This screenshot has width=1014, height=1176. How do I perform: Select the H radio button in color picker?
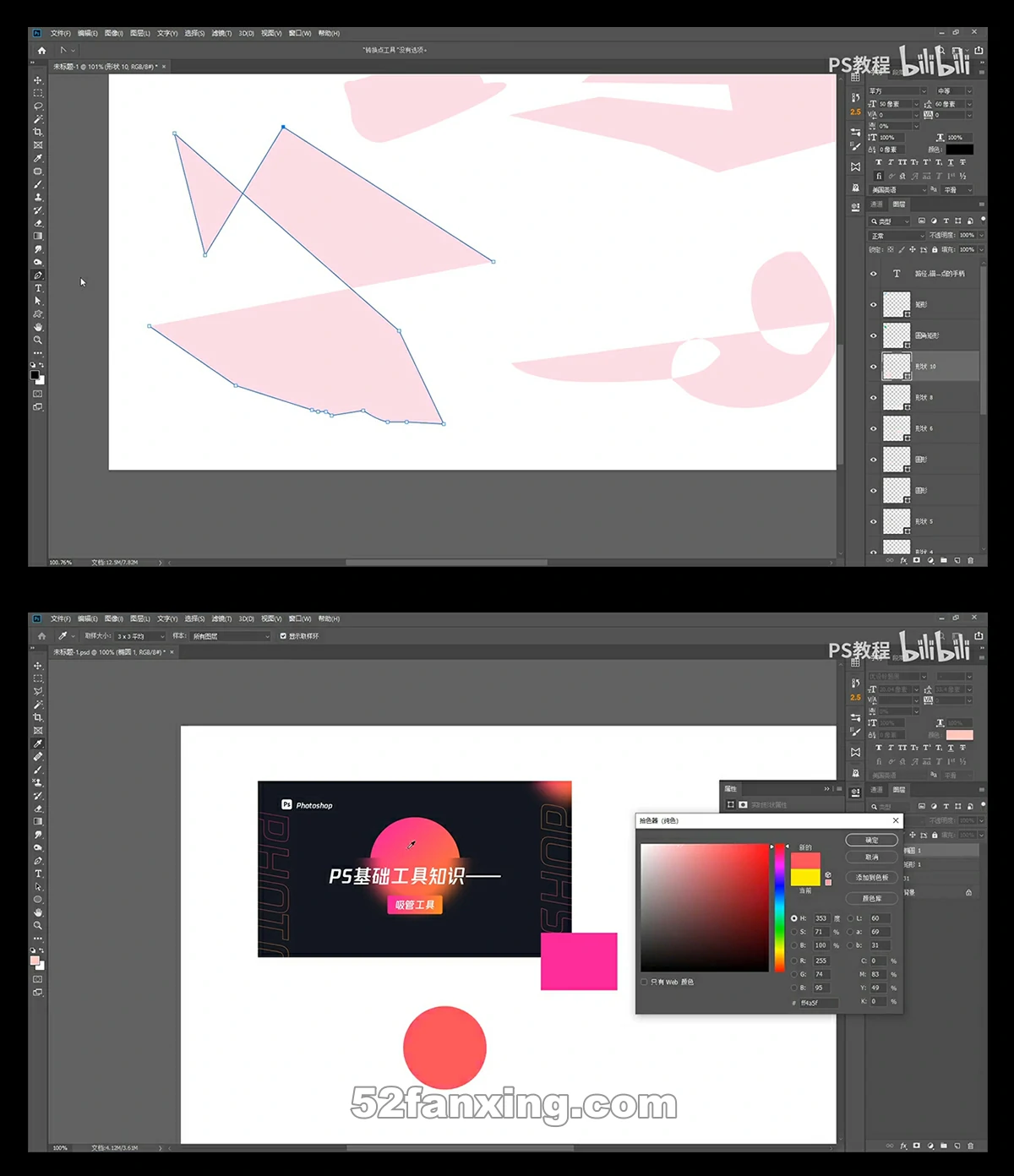pyautogui.click(x=793, y=918)
